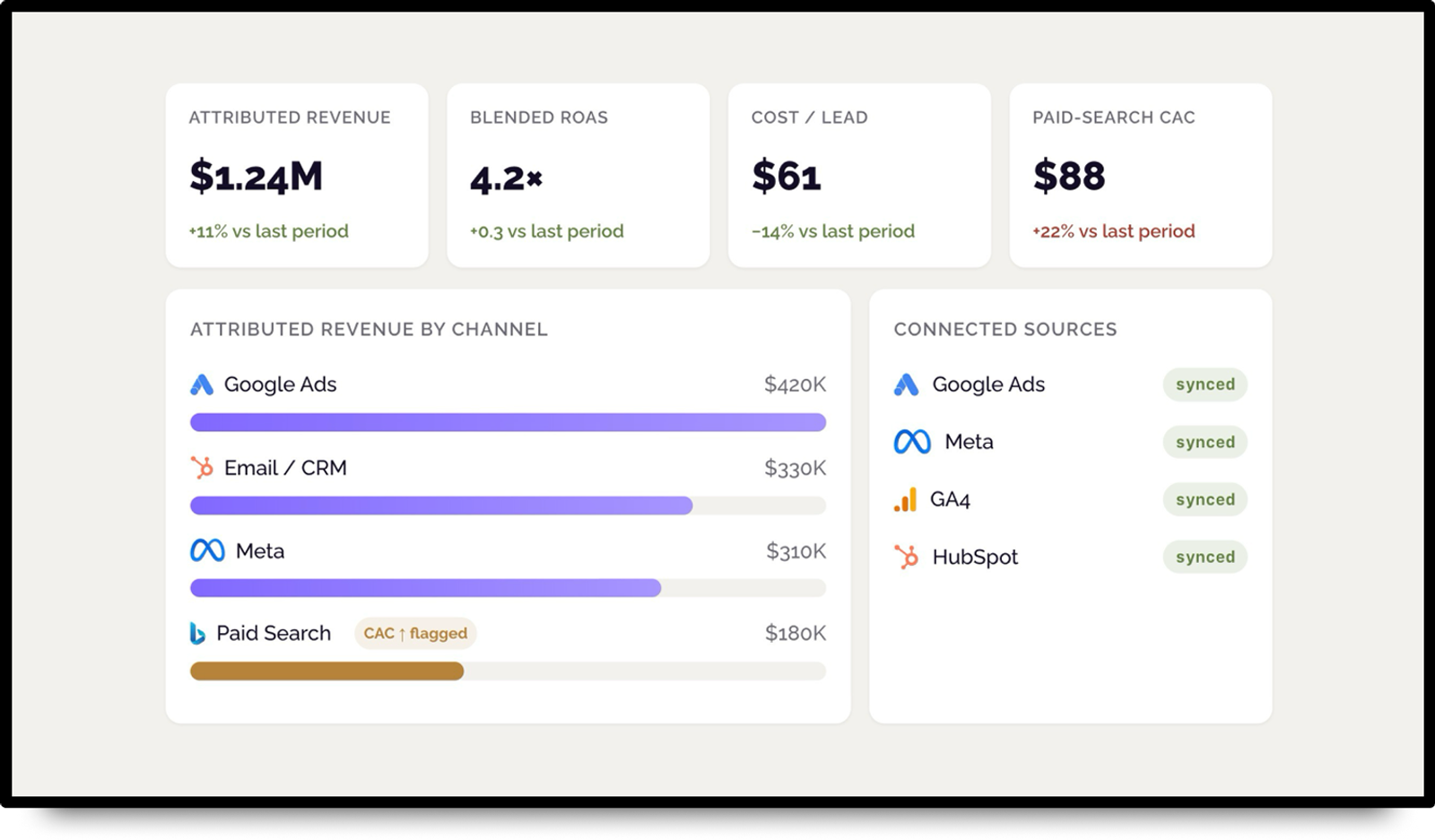Select the 'Meta' label in revenue by channel

click(x=260, y=550)
